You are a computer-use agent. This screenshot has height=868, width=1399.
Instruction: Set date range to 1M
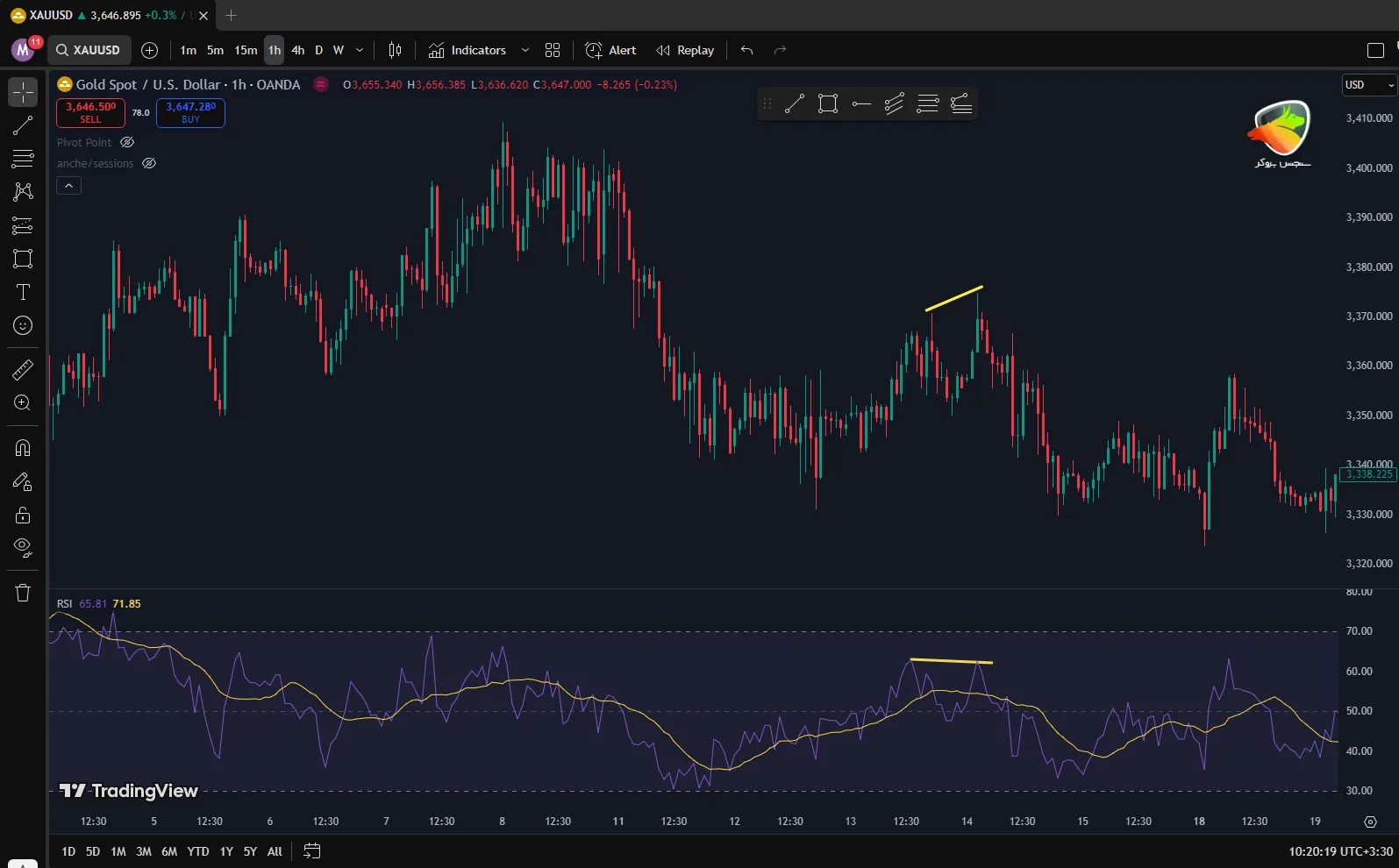pos(118,851)
